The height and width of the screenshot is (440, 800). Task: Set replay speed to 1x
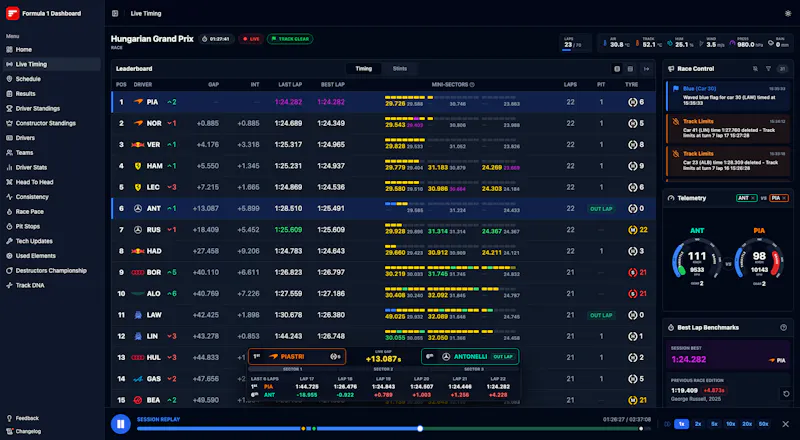681,424
